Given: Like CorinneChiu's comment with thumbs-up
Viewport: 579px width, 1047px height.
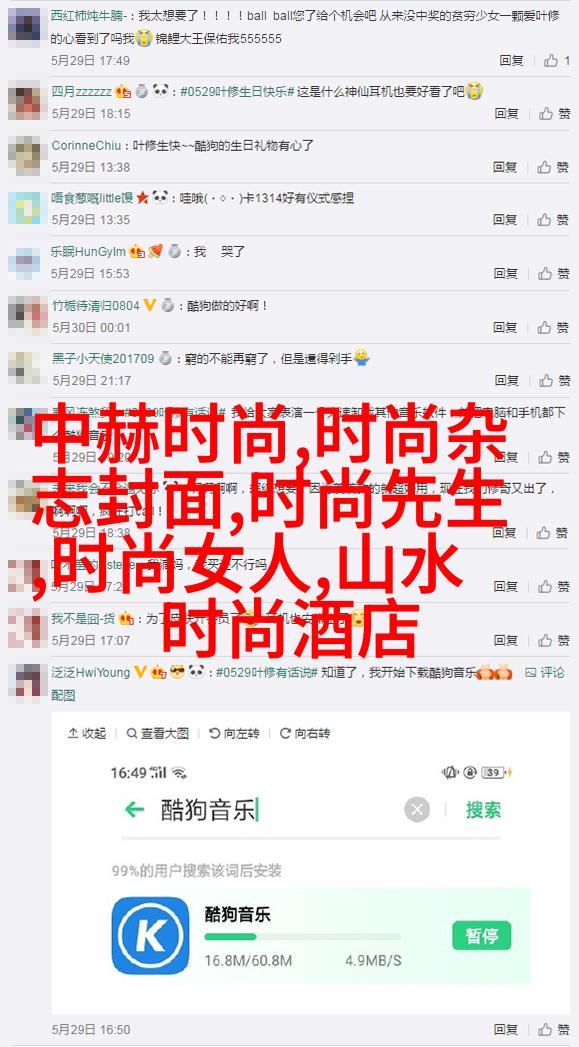Looking at the screenshot, I should point(554,167).
